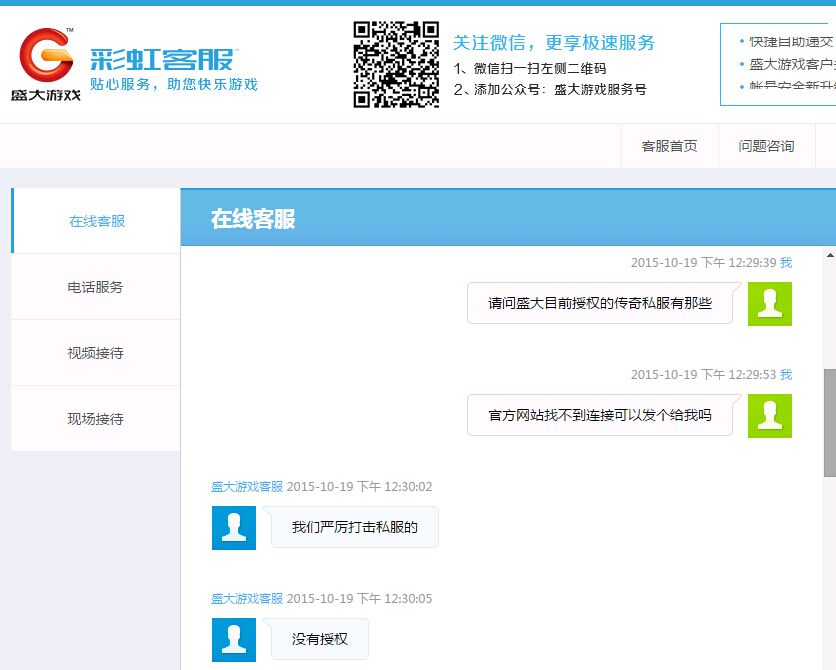Click the WeChat QR code image
The width and height of the screenshot is (836, 670).
point(396,65)
